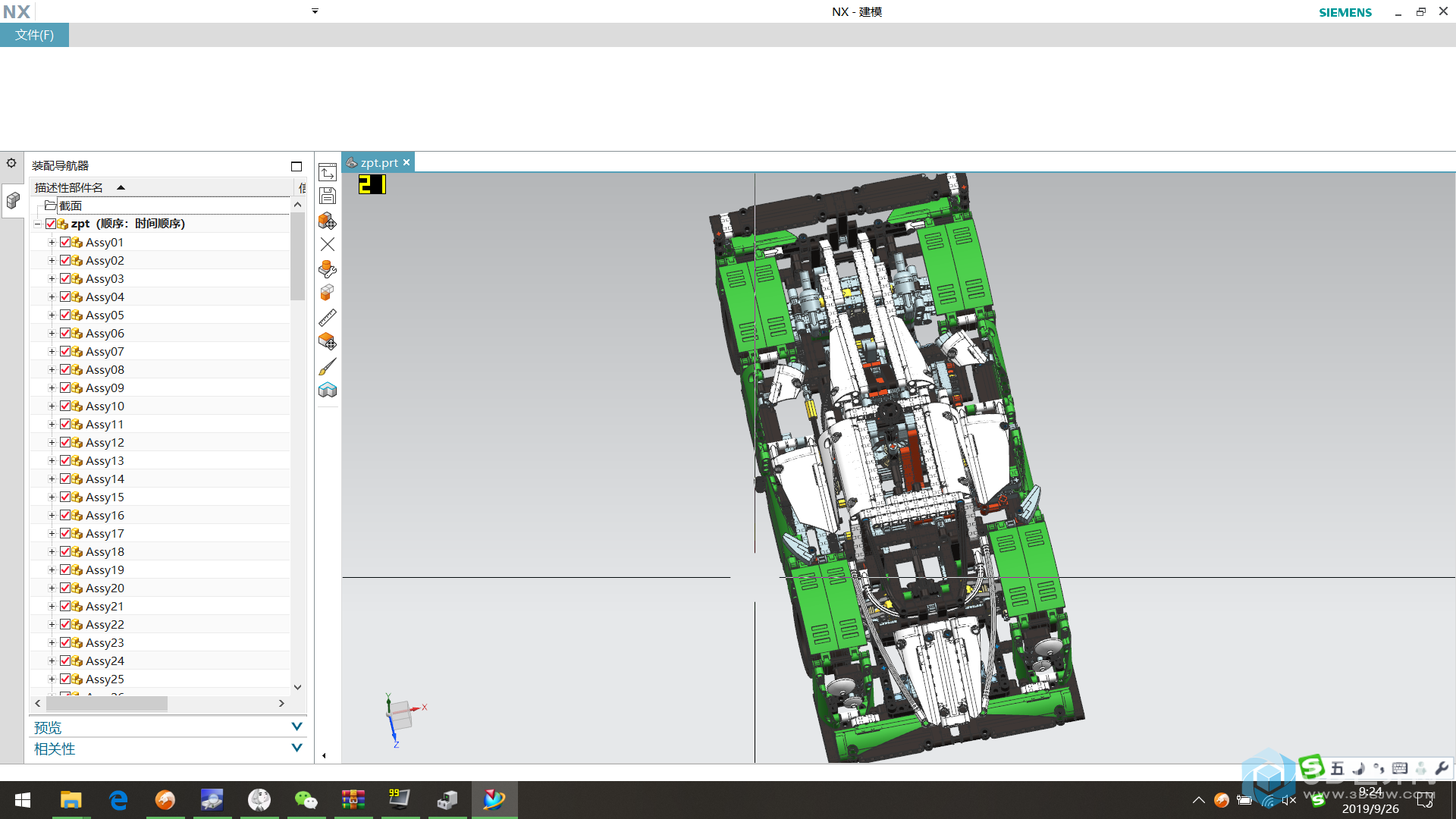Image resolution: width=1456 pixels, height=819 pixels.
Task: Collapse the zpt root node
Action: 37,224
